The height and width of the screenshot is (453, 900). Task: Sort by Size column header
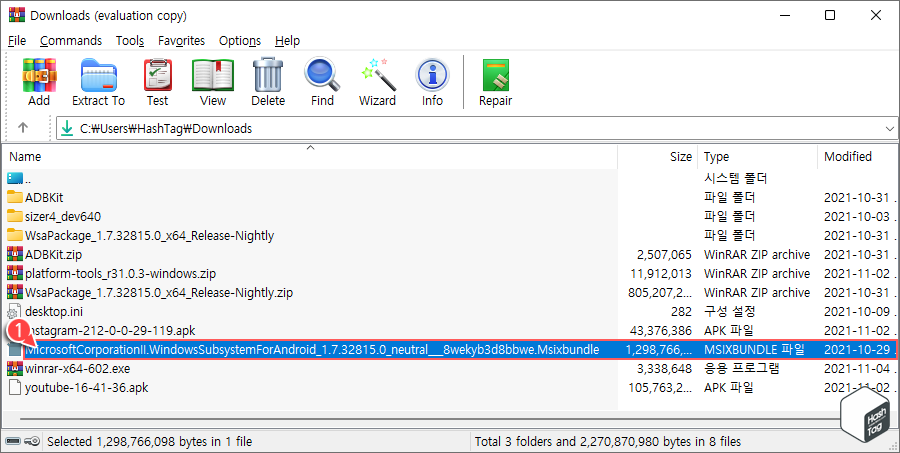[x=658, y=157]
